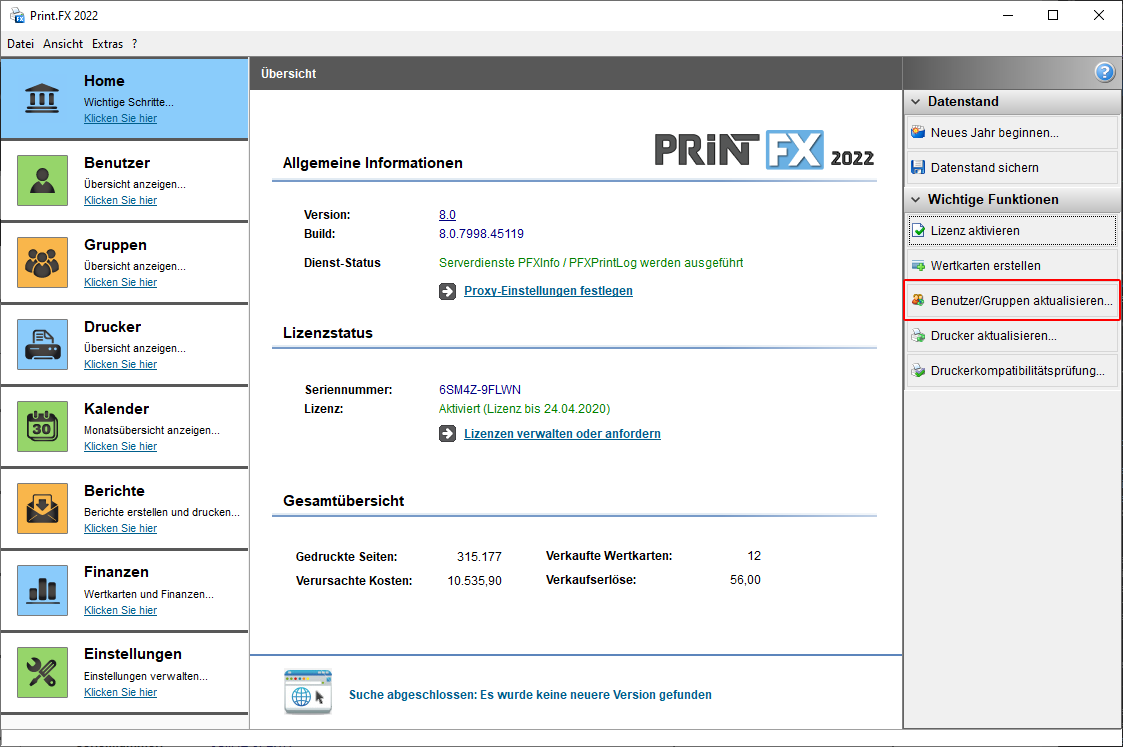The image size is (1123, 747).
Task: Open Lizenzen verwalten oder anfordern link
Action: [562, 434]
